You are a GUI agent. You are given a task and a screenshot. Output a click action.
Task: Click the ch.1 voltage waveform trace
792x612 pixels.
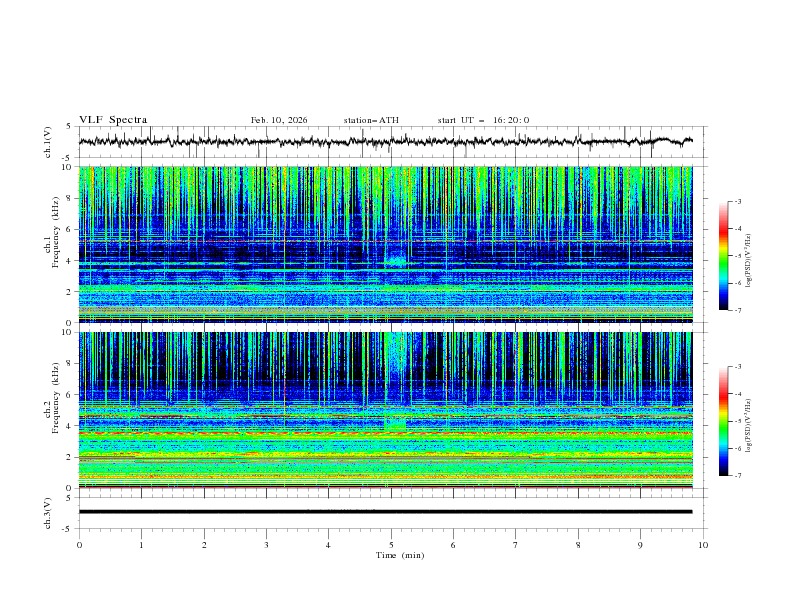point(385,141)
